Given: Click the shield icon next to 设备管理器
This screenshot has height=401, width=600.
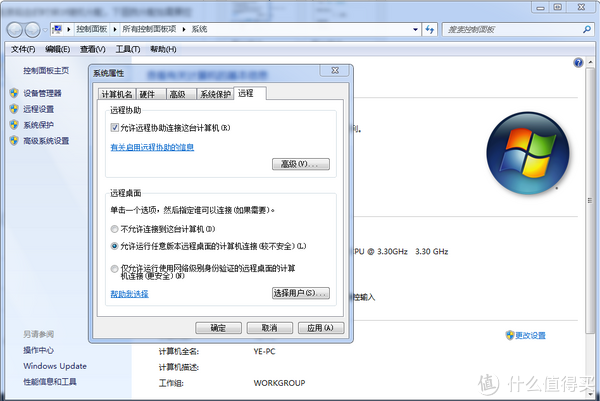Looking at the screenshot, I should [x=14, y=93].
